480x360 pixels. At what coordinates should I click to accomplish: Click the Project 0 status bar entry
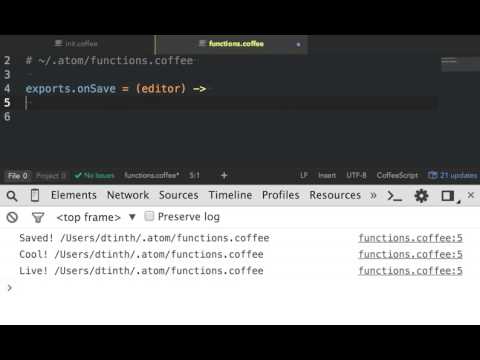(x=51, y=176)
